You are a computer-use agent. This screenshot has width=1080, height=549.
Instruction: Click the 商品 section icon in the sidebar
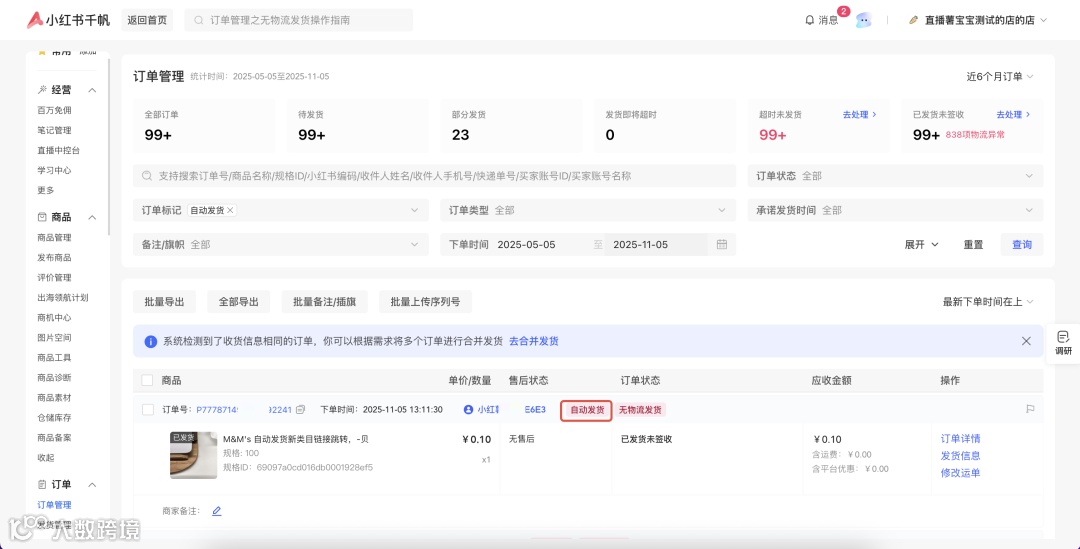tap(42, 217)
